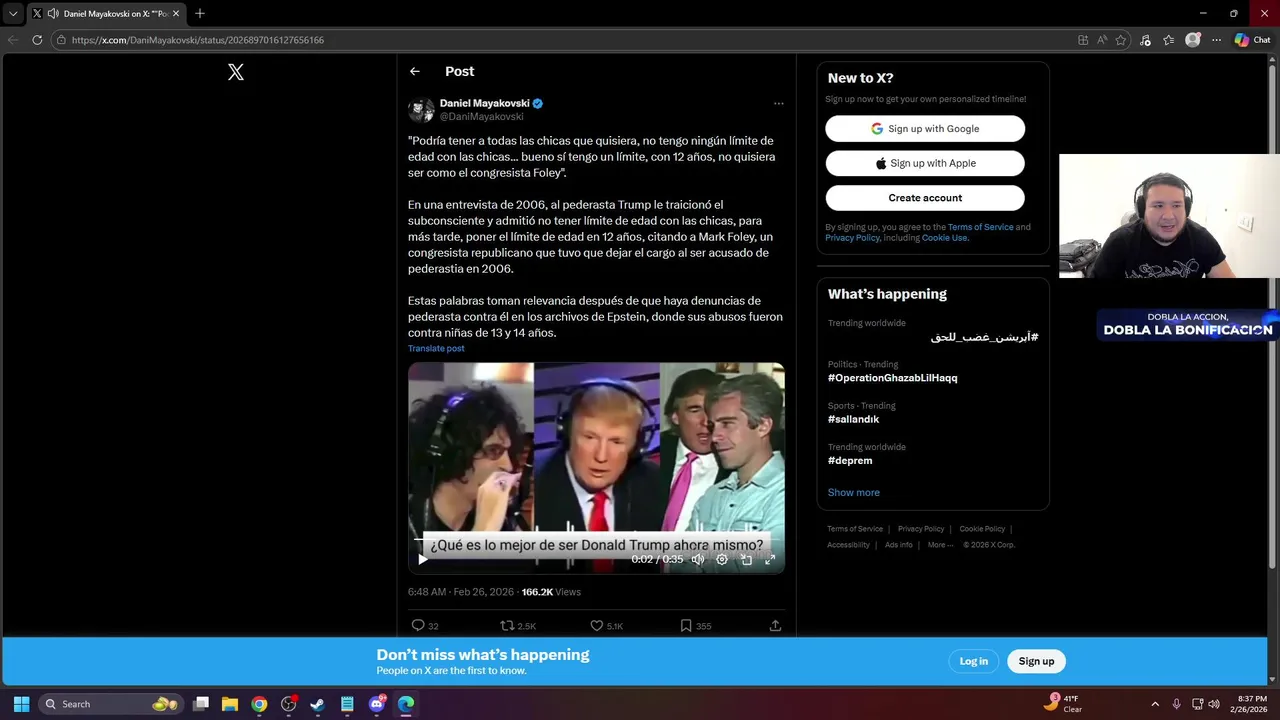The image size is (1280, 720).
Task: Open the Arabic hashtag trending worldwide
Action: pos(984,337)
